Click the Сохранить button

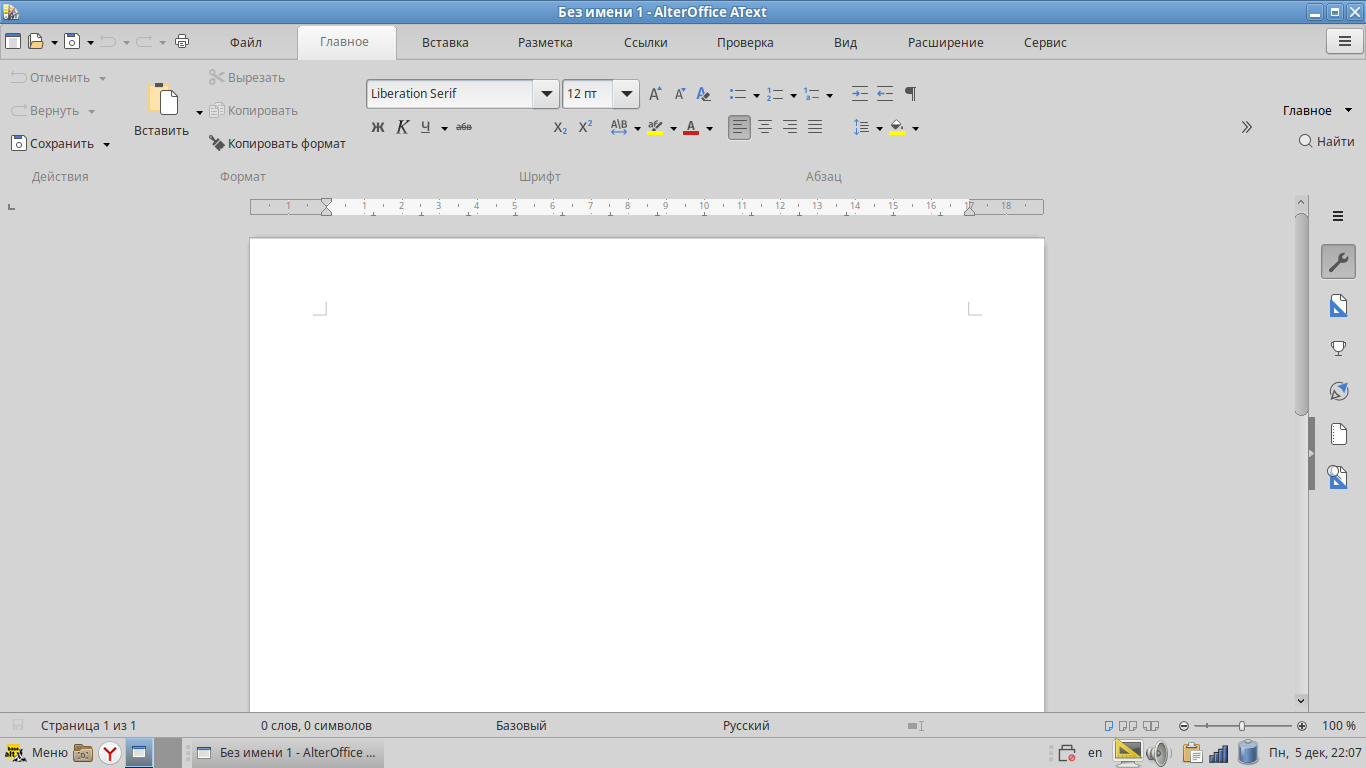click(52, 144)
